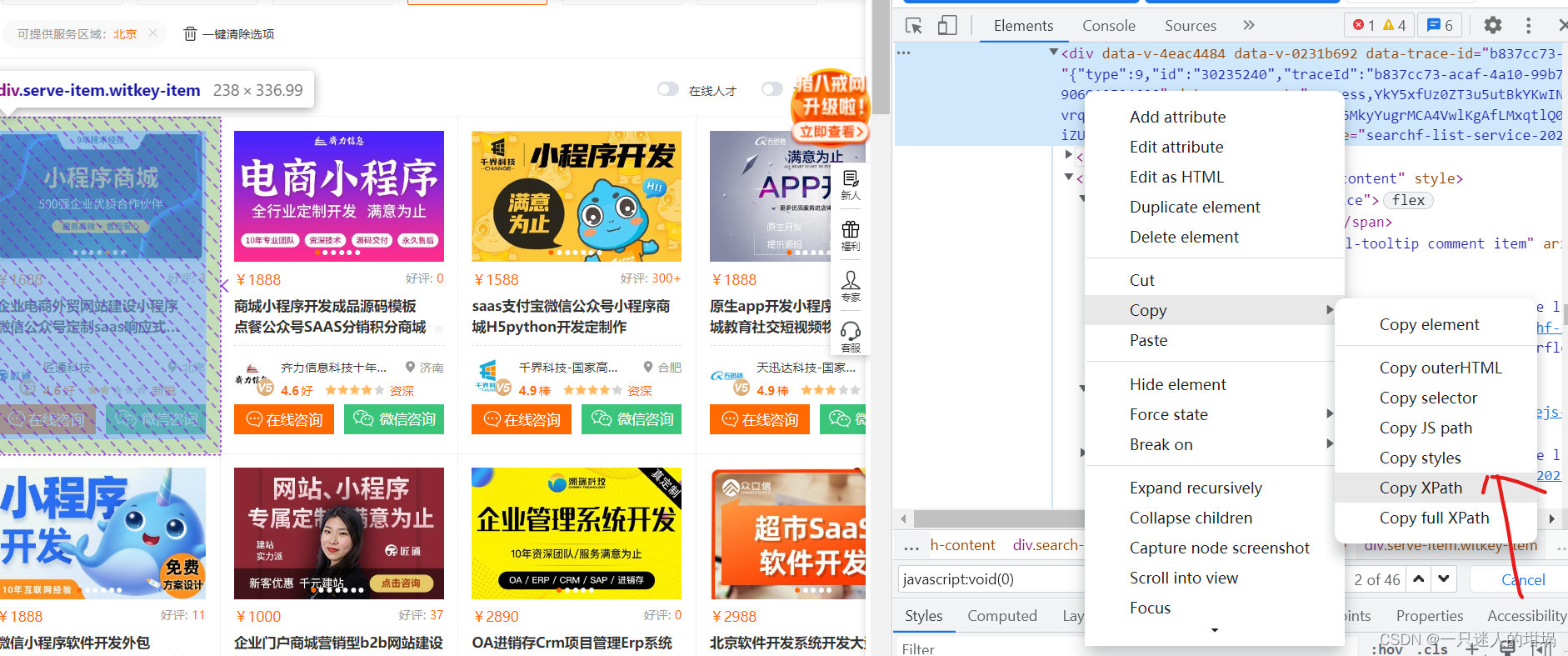Toggle the 在线人才 switch
The image size is (1568, 656).
click(x=668, y=89)
